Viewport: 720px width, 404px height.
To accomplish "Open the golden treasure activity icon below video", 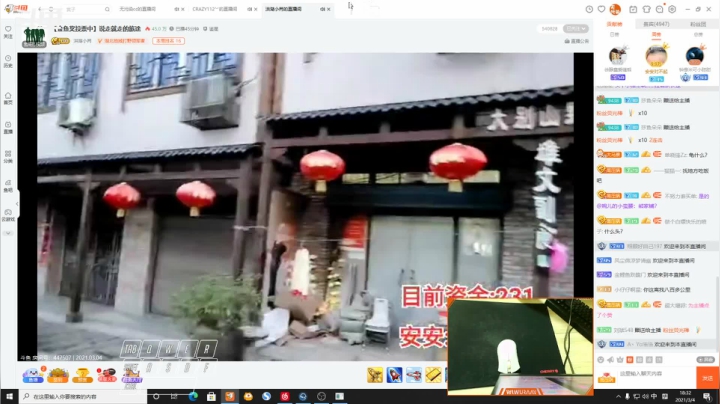I will click(x=58, y=375).
